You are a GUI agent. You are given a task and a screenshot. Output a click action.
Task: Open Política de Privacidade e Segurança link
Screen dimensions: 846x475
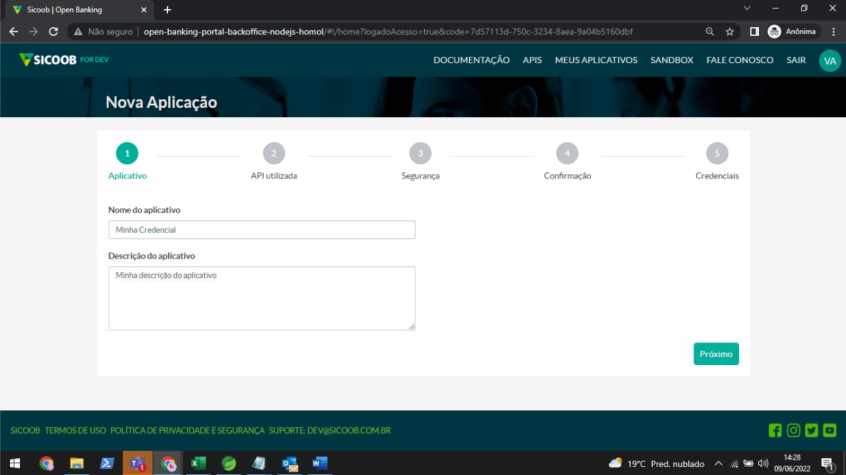[187, 430]
